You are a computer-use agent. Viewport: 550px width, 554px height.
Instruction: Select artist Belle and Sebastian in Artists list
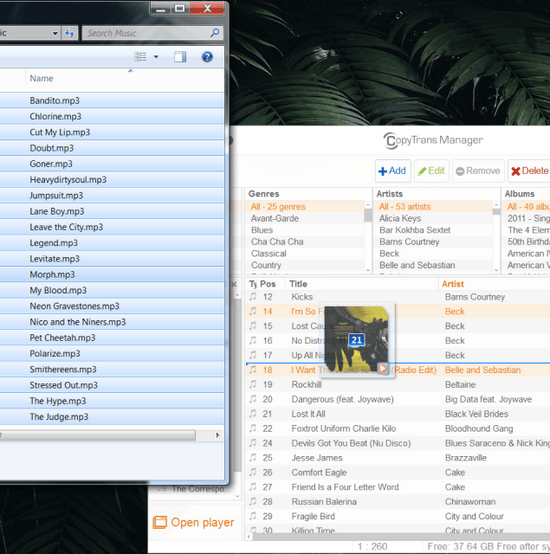click(417, 265)
